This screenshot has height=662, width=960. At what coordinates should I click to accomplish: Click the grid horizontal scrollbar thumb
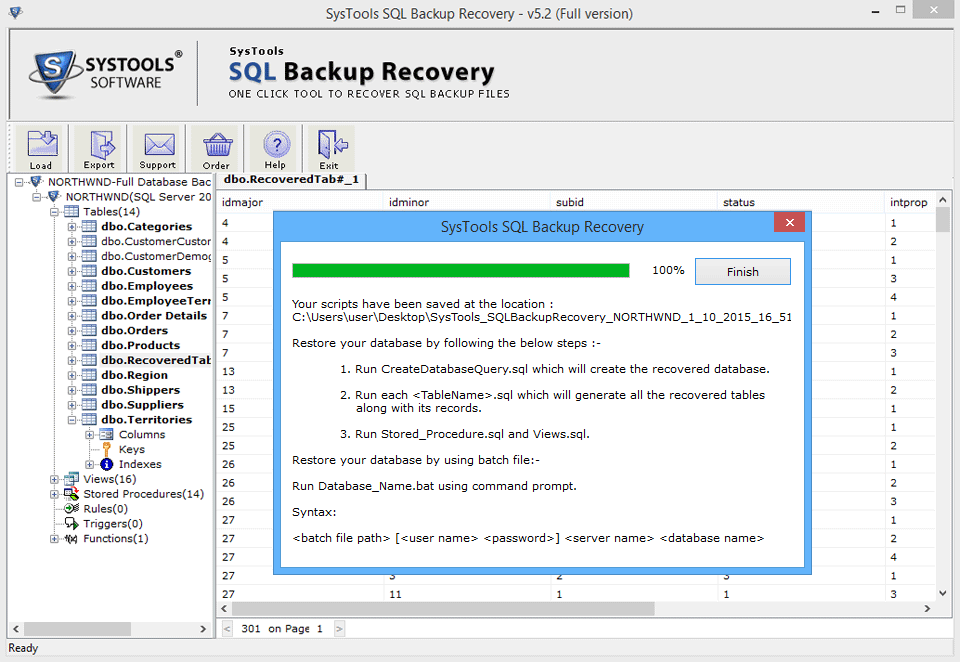[x=443, y=609]
